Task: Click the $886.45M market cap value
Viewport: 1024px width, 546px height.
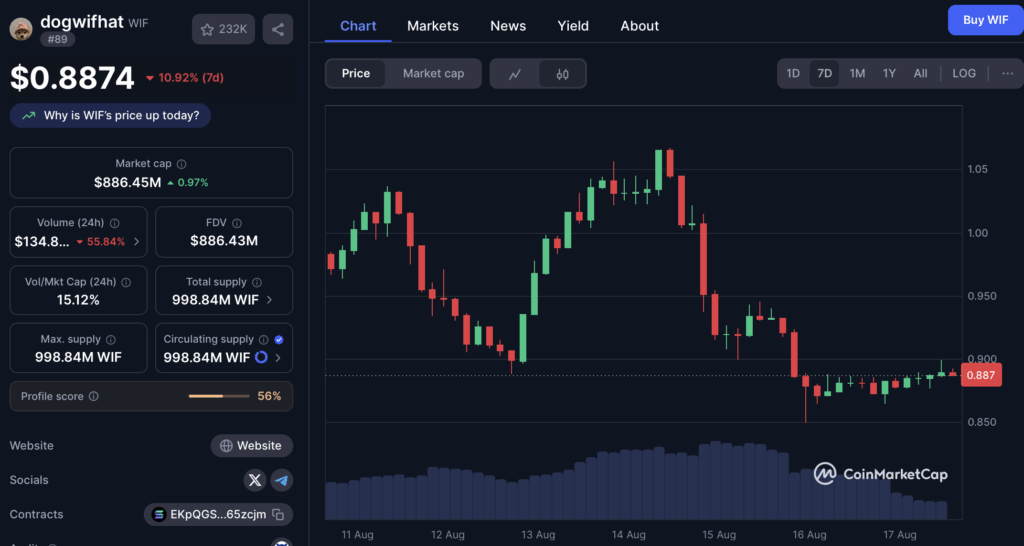Action: (x=127, y=183)
